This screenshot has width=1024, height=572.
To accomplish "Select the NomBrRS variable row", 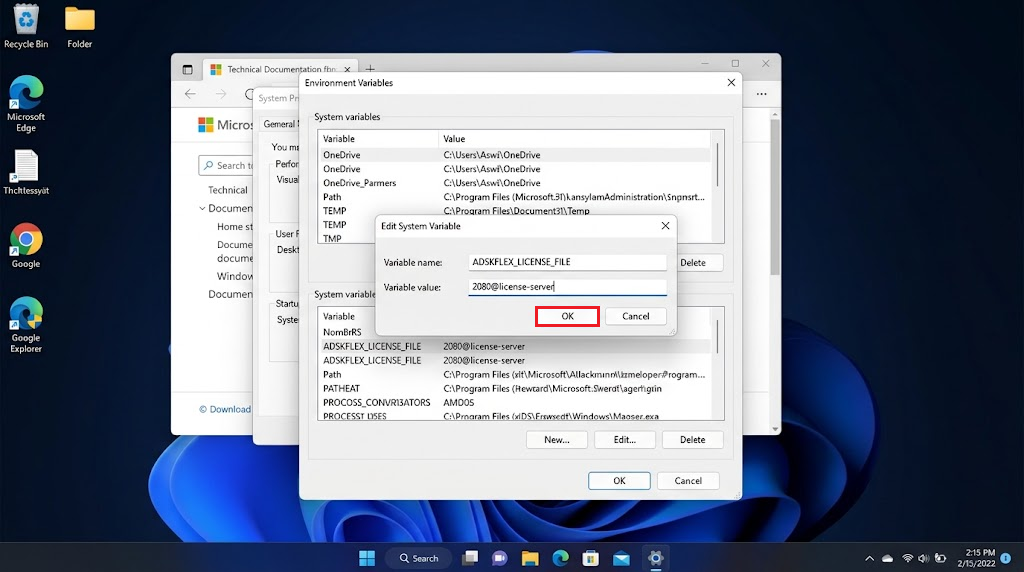I will click(x=514, y=332).
